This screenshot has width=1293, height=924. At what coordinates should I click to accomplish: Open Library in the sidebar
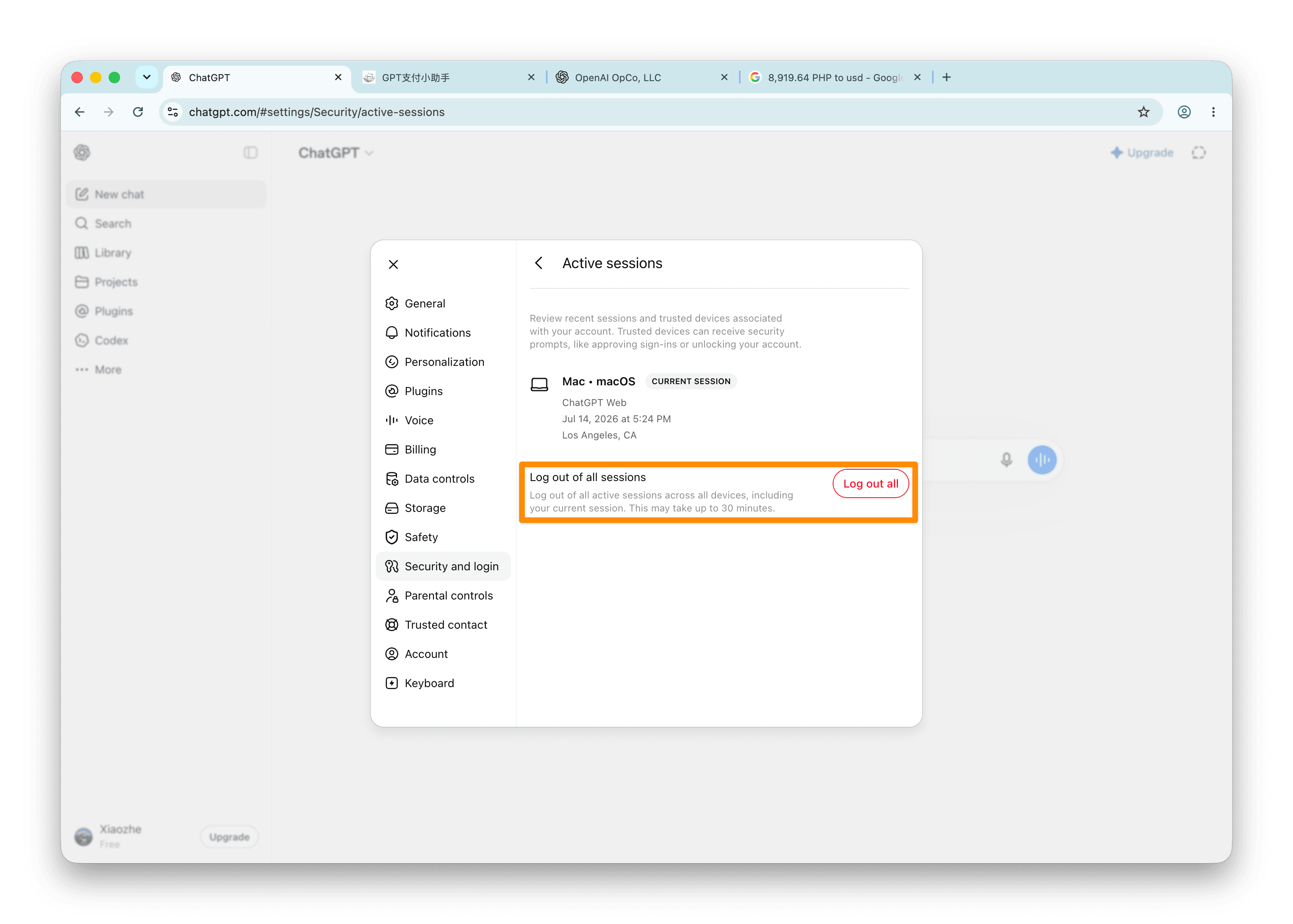point(167,253)
